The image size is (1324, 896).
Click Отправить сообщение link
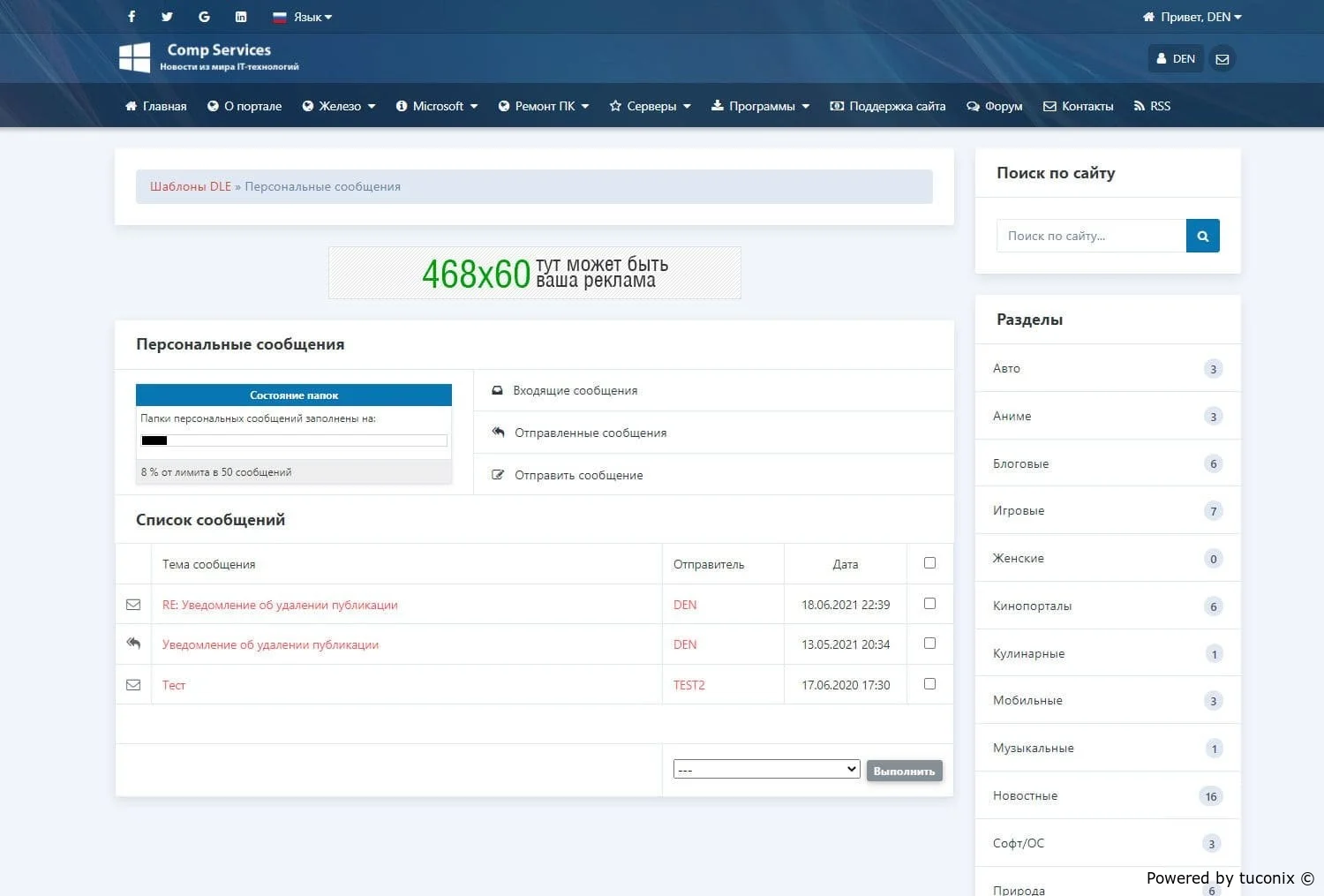tap(579, 475)
